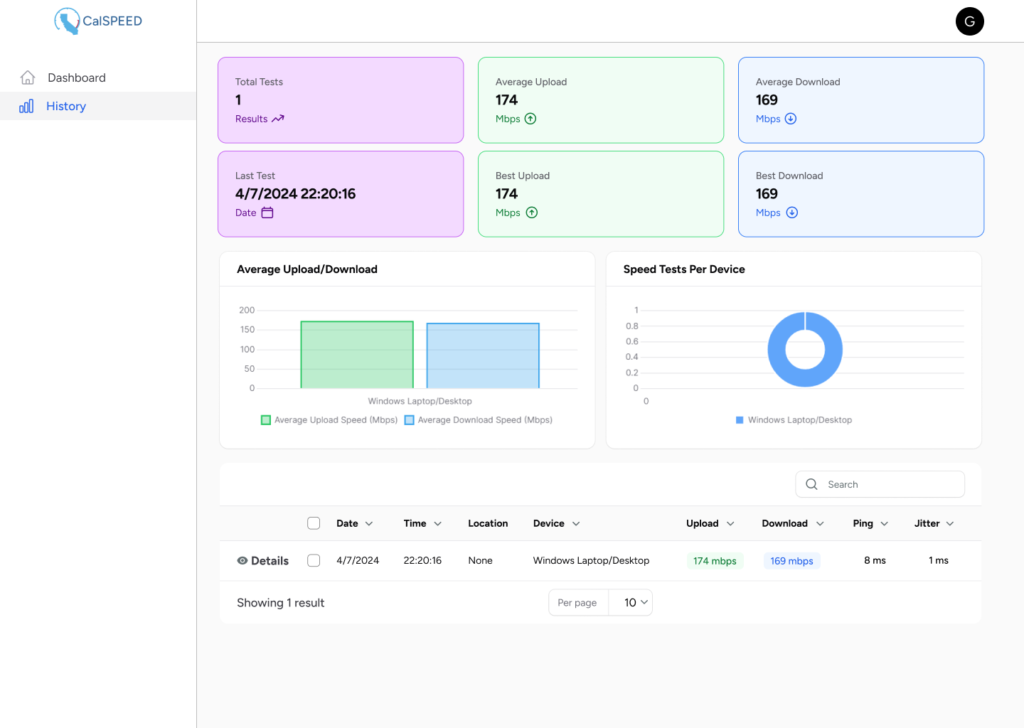Click the down-arrow icon in Average Download card
The height and width of the screenshot is (728, 1024).
[791, 119]
